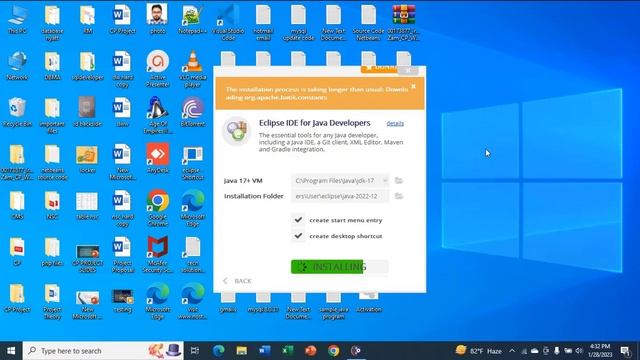Screen dimensions: 640x360
Task: Toggle create desktop shortcut checkbox
Action: (x=298, y=236)
